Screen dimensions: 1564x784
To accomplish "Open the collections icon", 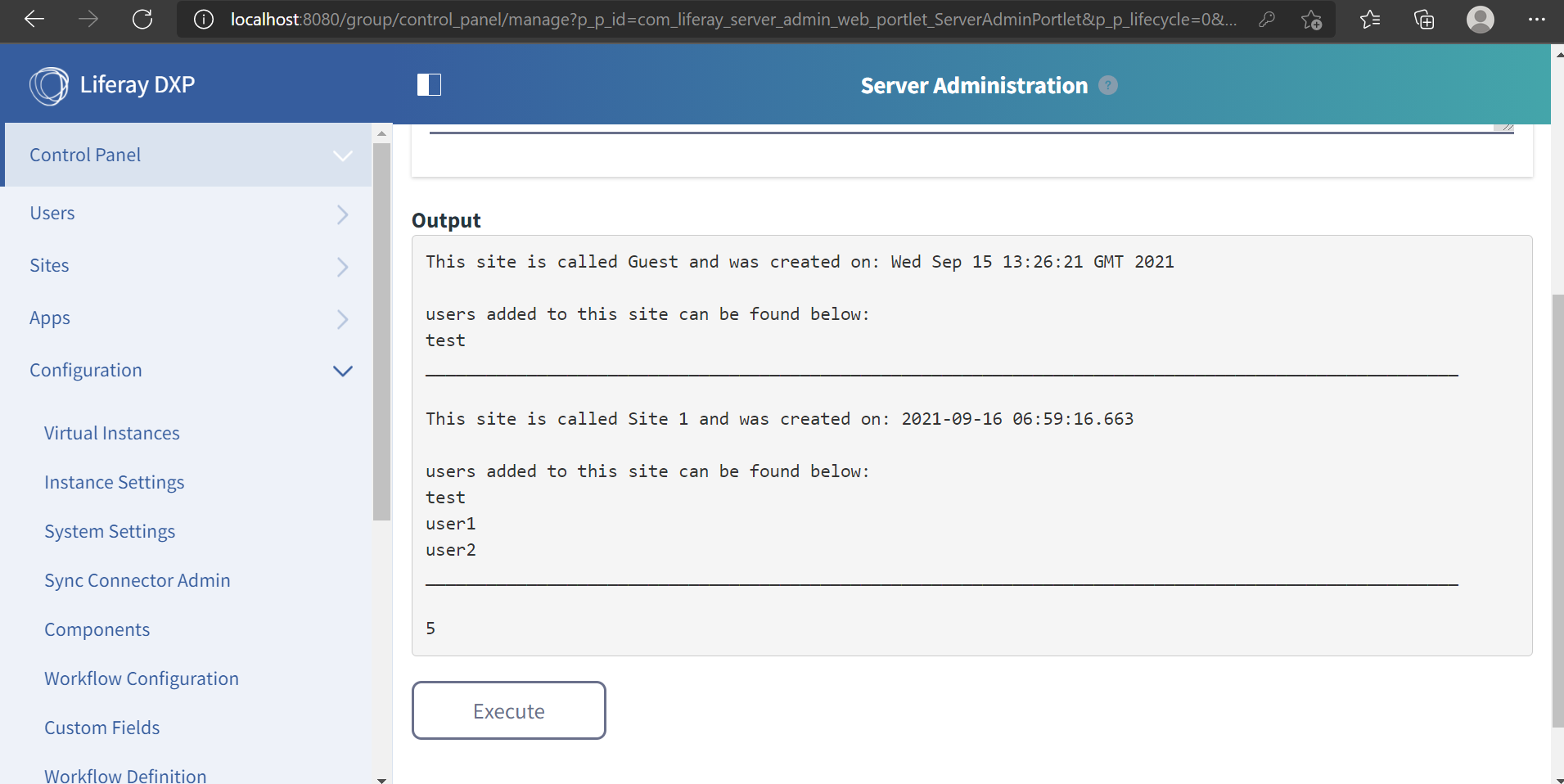I will (1424, 20).
